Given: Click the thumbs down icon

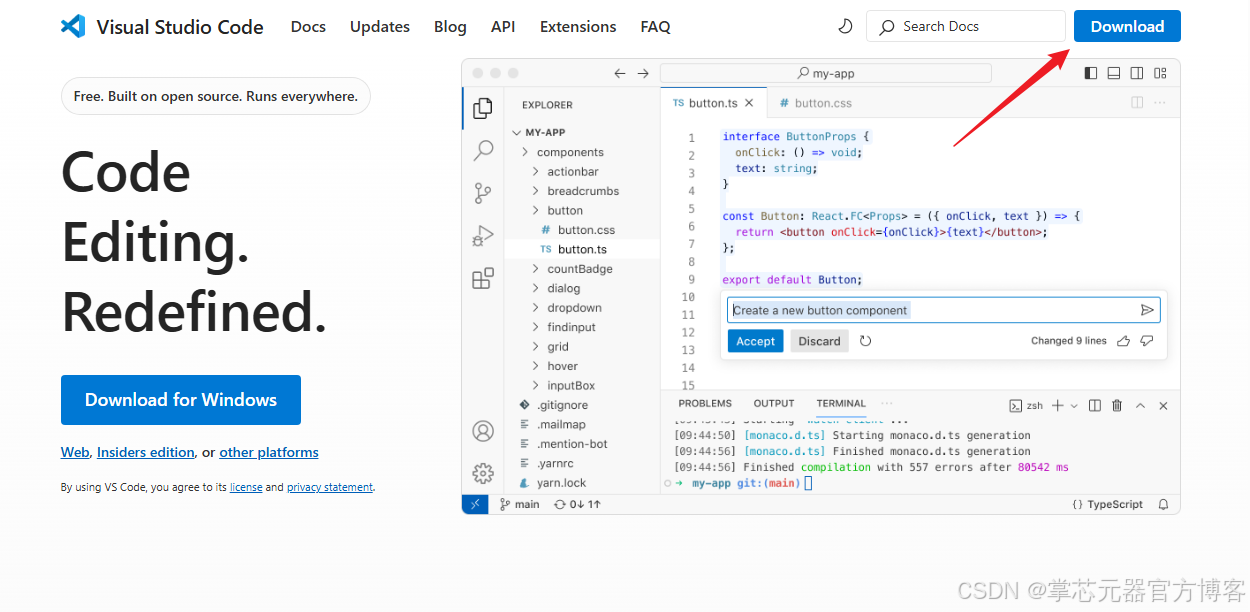Looking at the screenshot, I should [x=1147, y=341].
